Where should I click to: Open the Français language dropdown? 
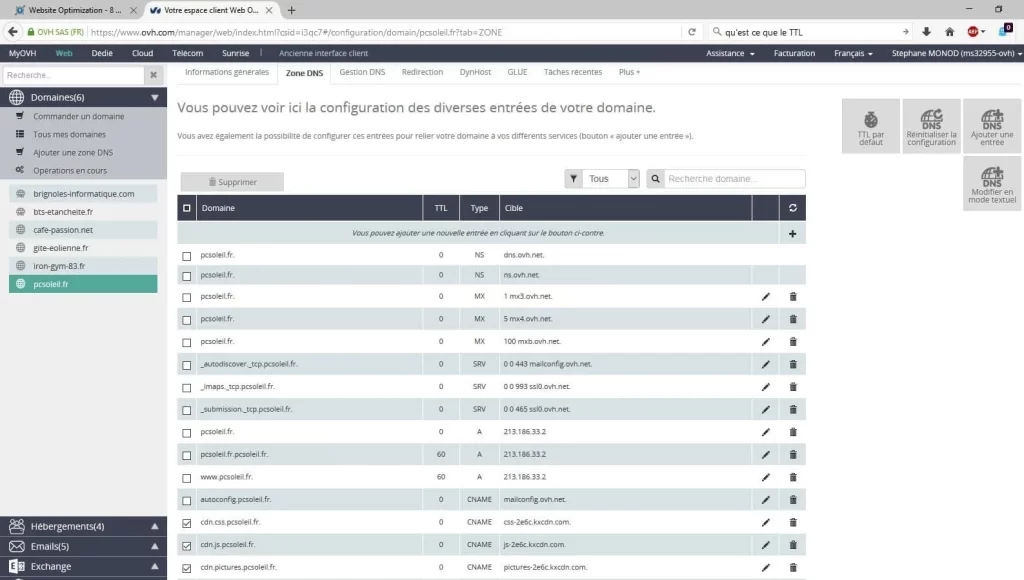pos(853,53)
